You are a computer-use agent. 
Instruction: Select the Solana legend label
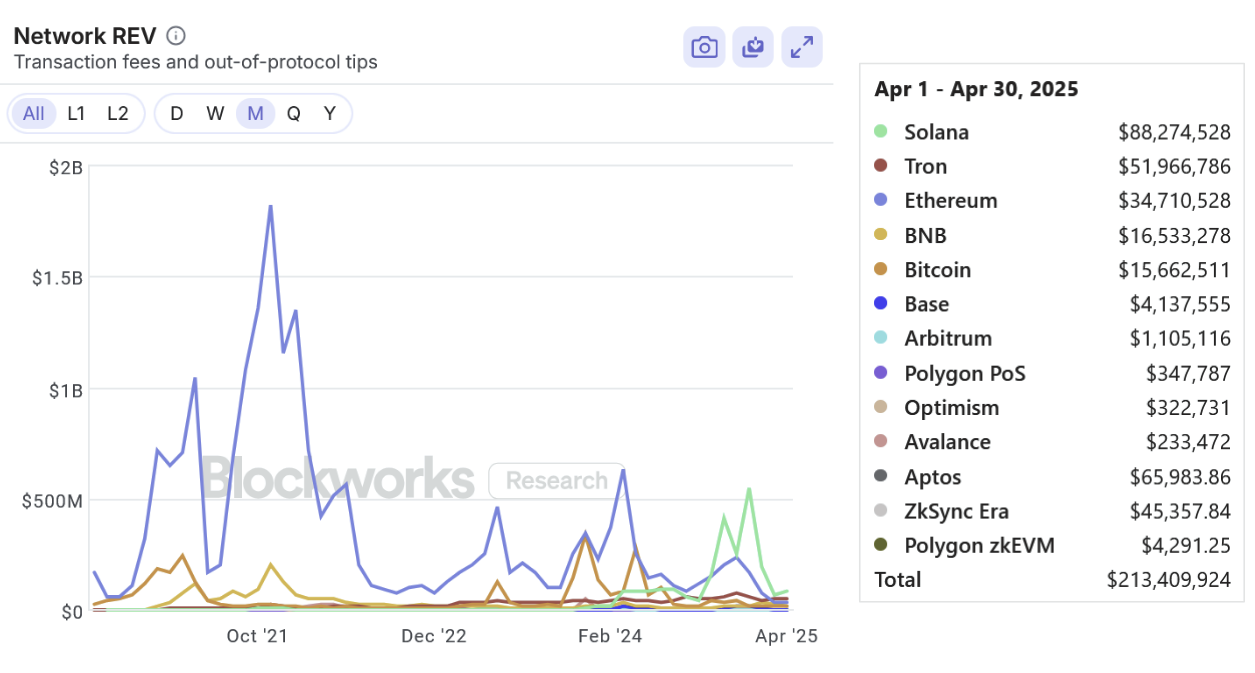(x=936, y=132)
